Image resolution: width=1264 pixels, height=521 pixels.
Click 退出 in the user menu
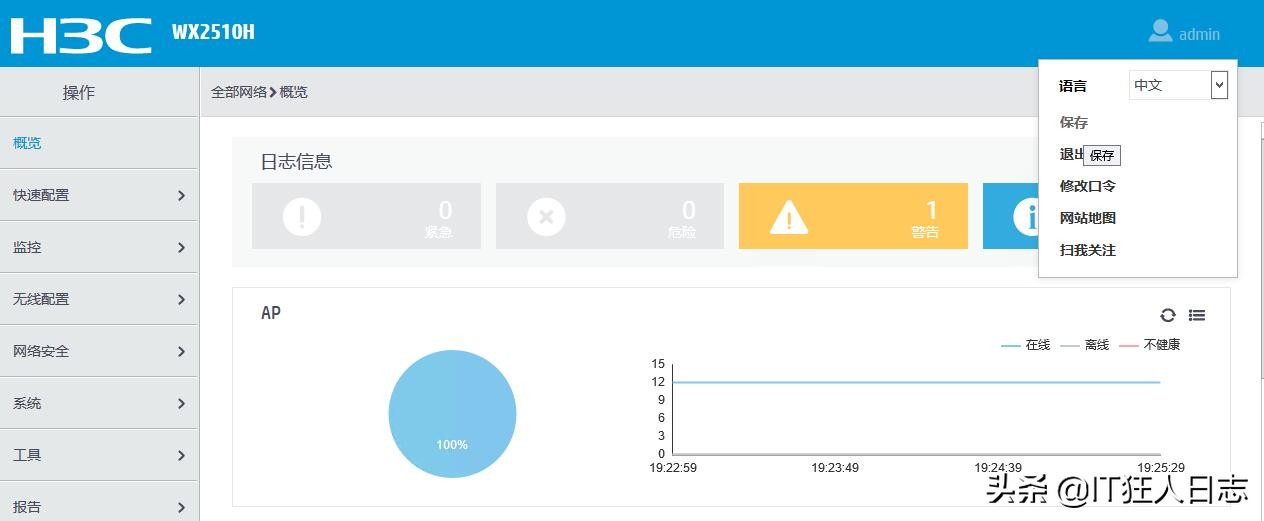pos(1072,154)
